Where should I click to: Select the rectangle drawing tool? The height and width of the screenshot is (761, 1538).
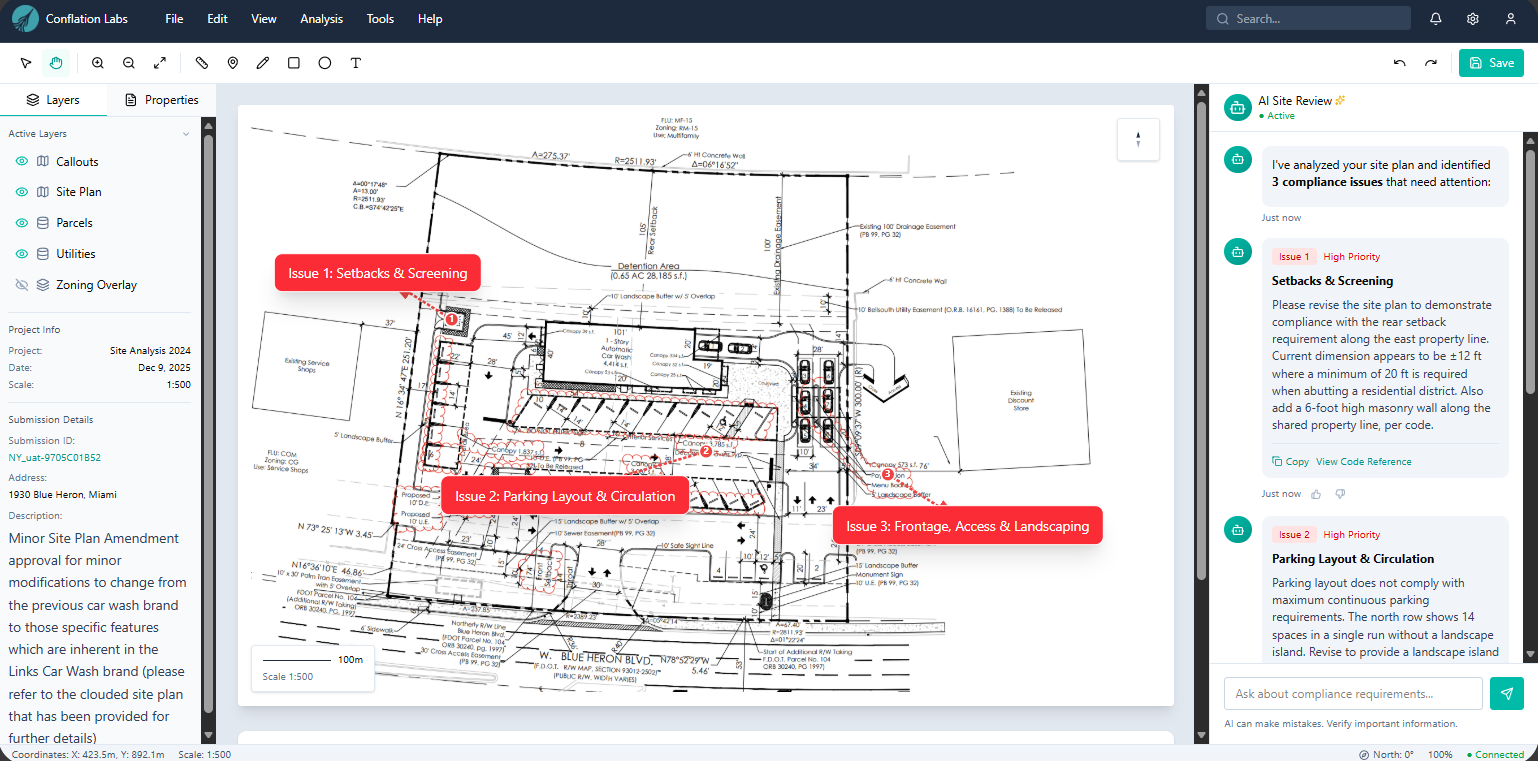pyautogui.click(x=293, y=62)
